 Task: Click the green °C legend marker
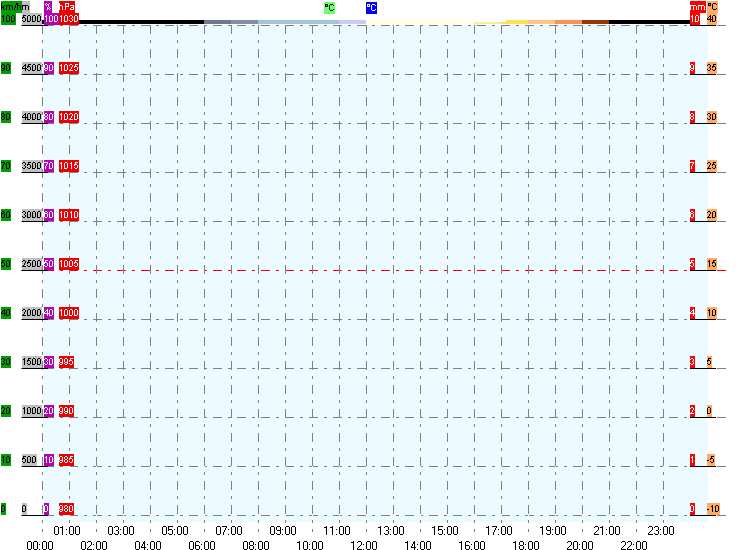point(330,8)
